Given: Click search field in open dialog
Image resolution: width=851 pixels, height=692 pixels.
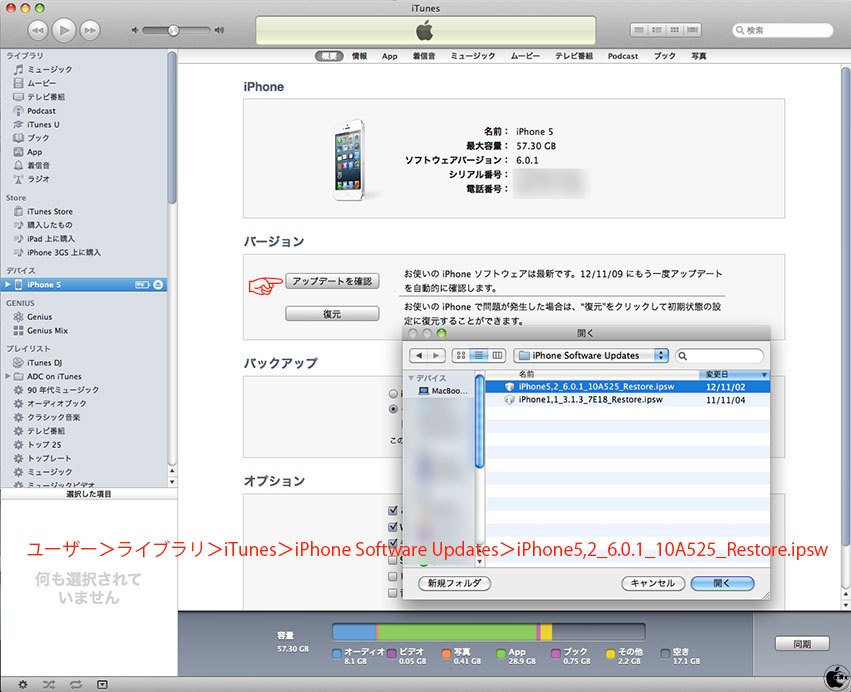Looking at the screenshot, I should (x=720, y=355).
